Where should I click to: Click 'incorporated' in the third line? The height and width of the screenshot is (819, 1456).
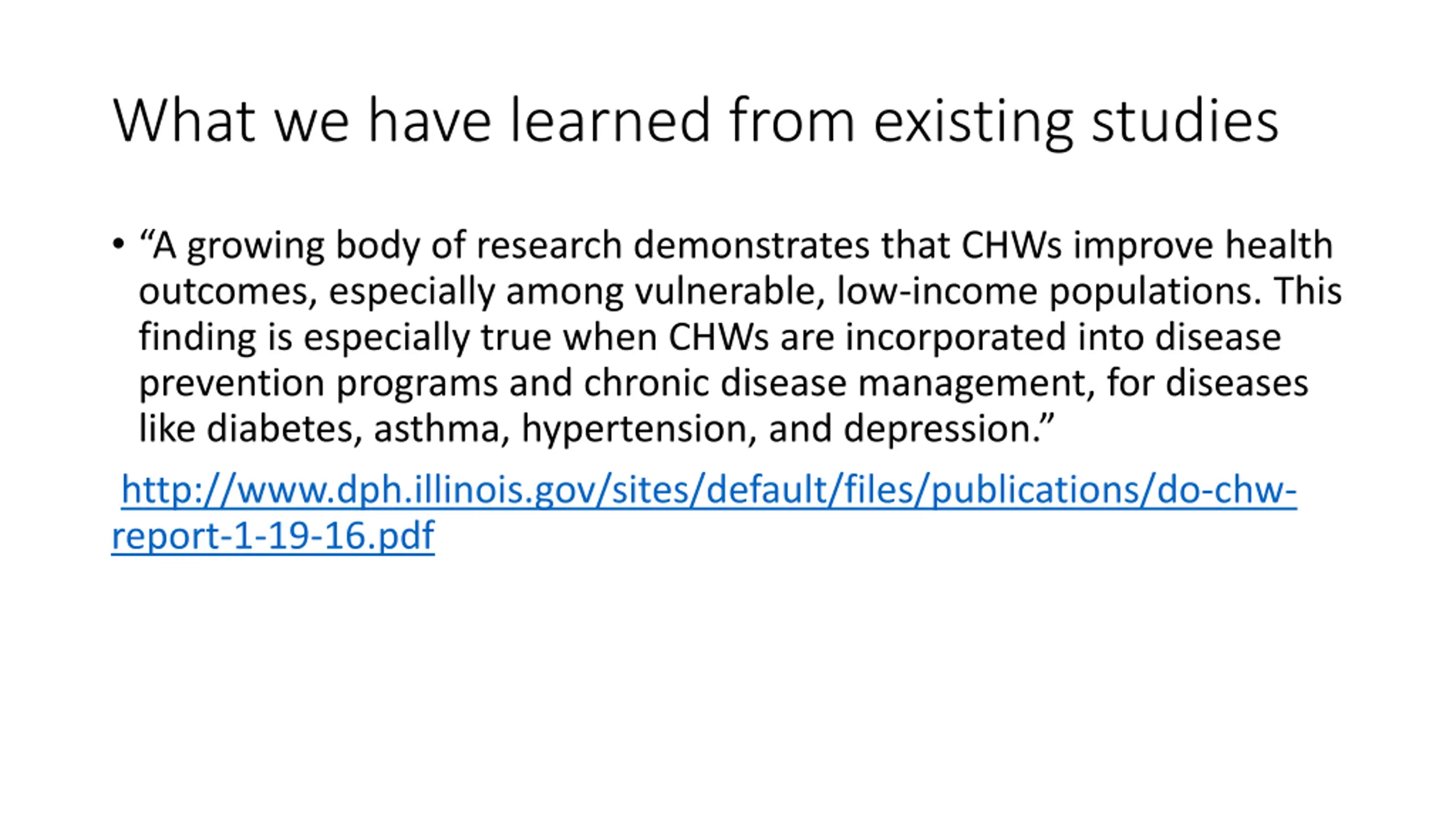point(955,337)
